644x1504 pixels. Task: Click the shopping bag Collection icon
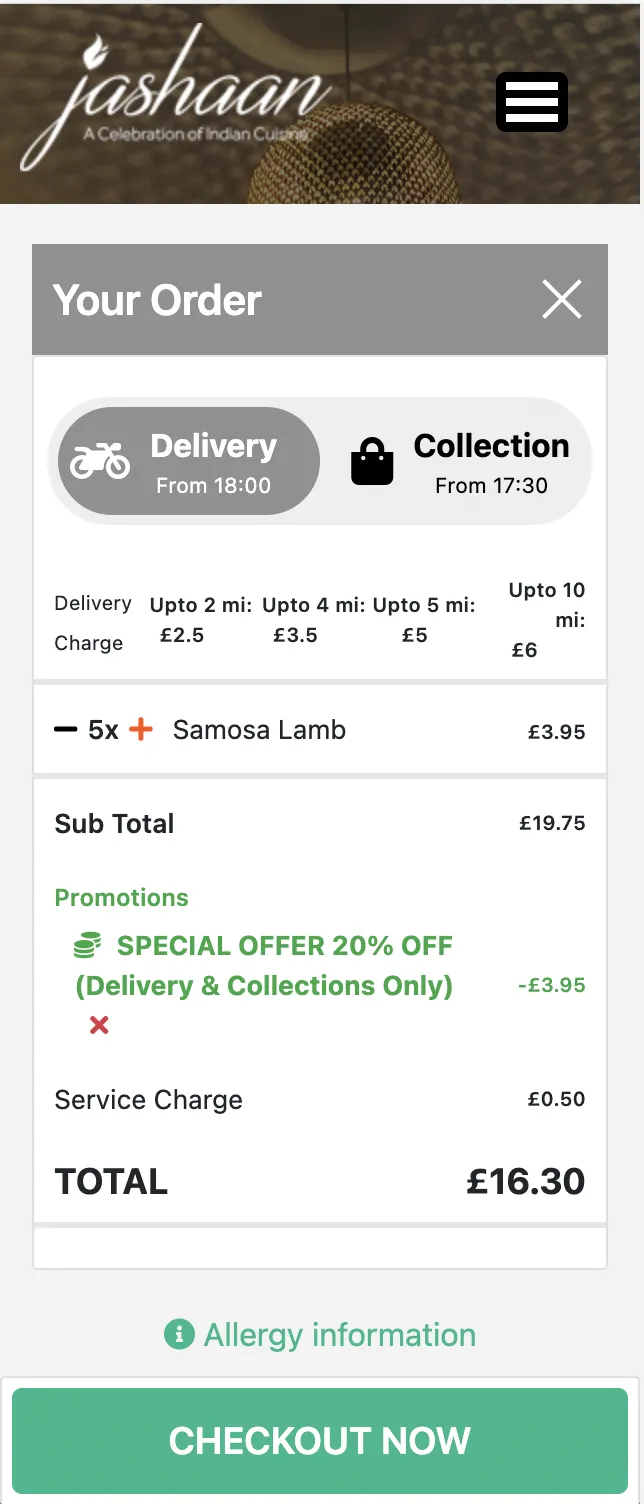pos(371,459)
